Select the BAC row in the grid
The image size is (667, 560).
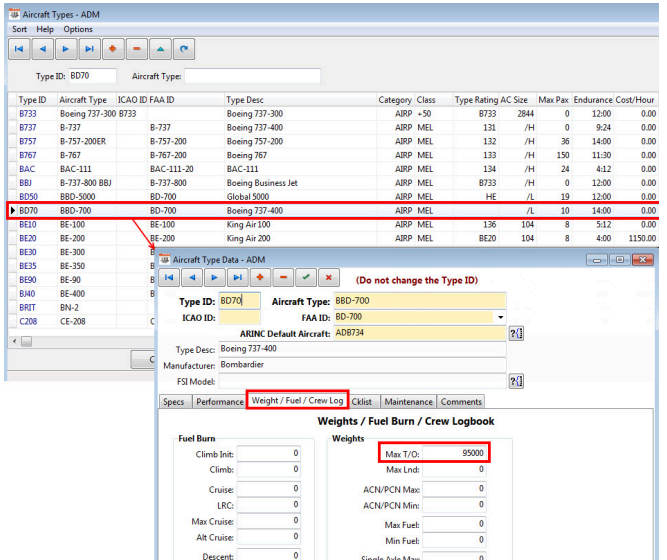333,169
